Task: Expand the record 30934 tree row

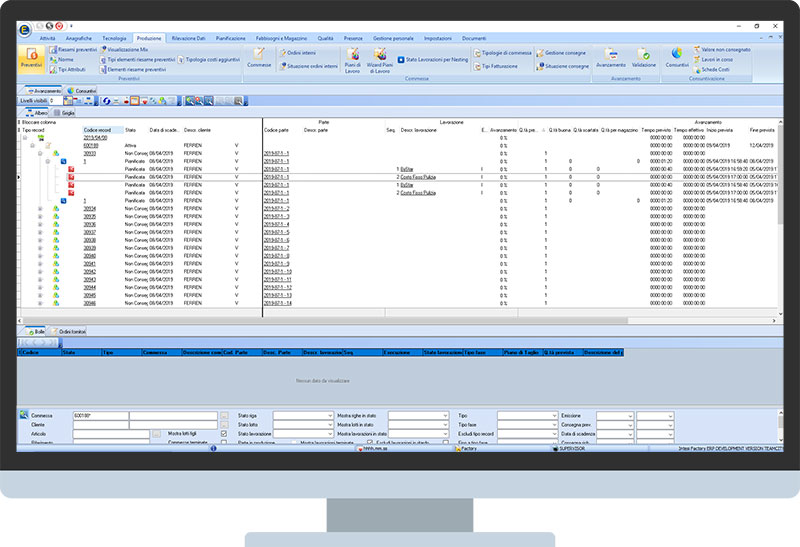Action: 40,208
